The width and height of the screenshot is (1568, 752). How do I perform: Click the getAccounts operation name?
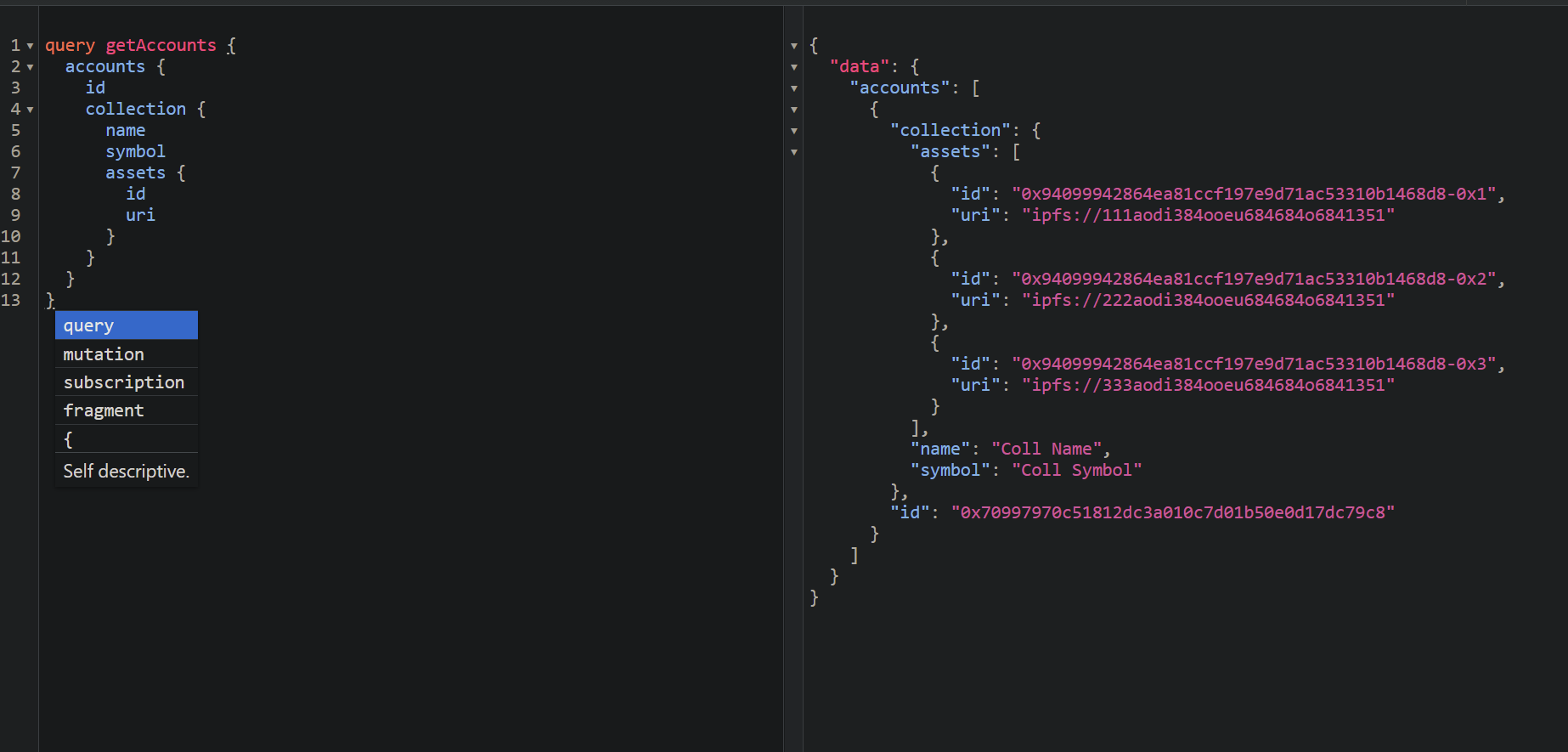(161, 45)
